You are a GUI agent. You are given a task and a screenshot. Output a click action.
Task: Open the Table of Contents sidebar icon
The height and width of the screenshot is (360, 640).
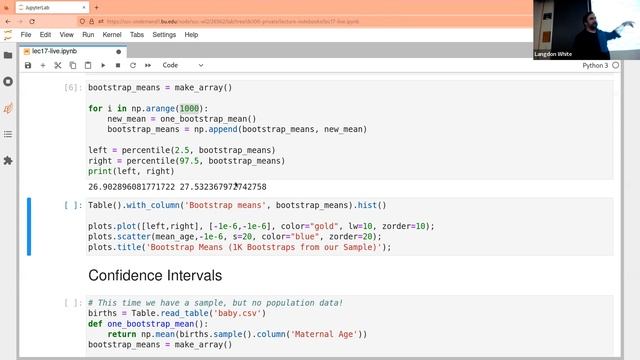point(8,134)
